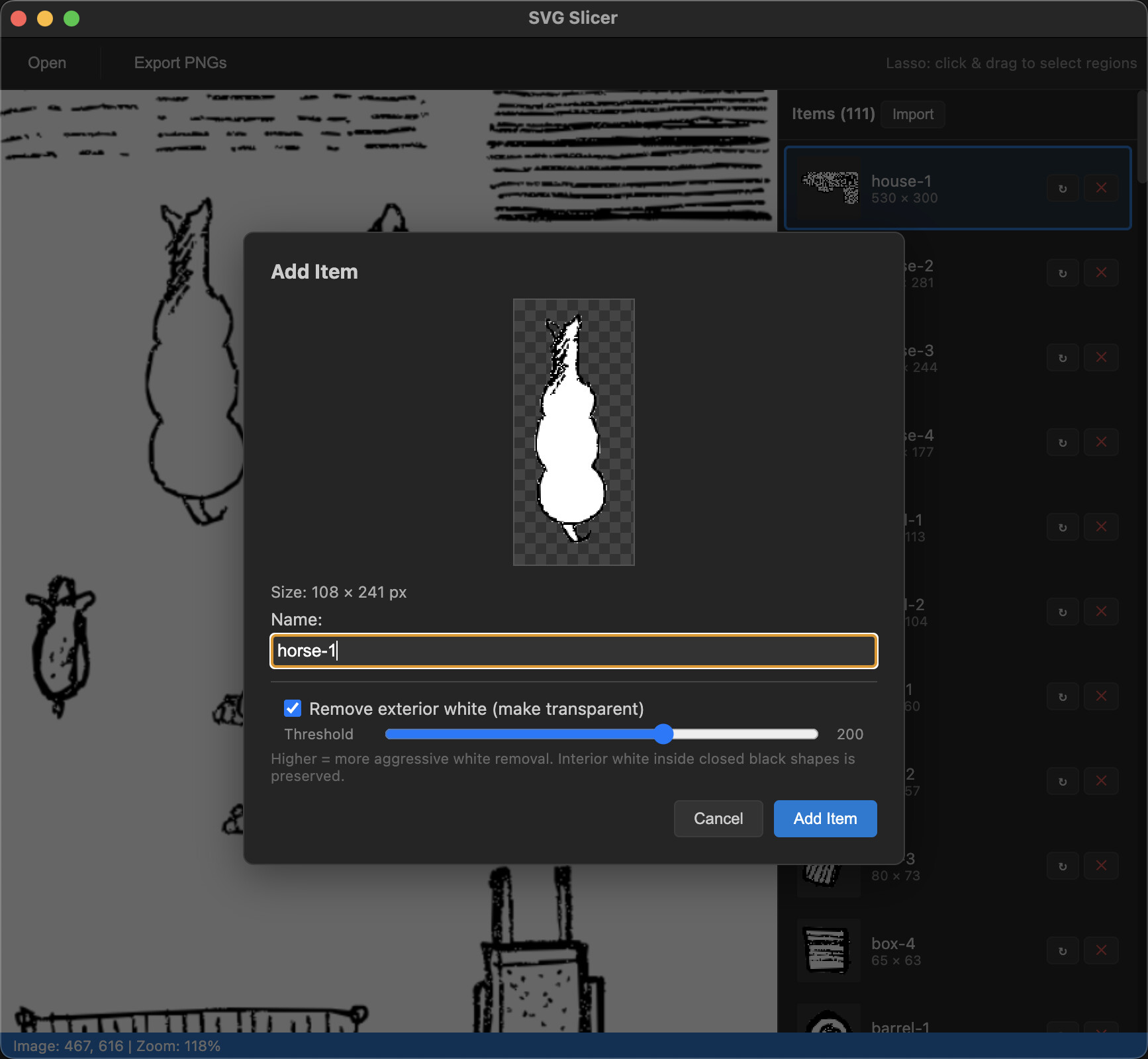1148x1059 pixels.
Task: Click the green macOS fullscreen button
Action: (x=72, y=19)
